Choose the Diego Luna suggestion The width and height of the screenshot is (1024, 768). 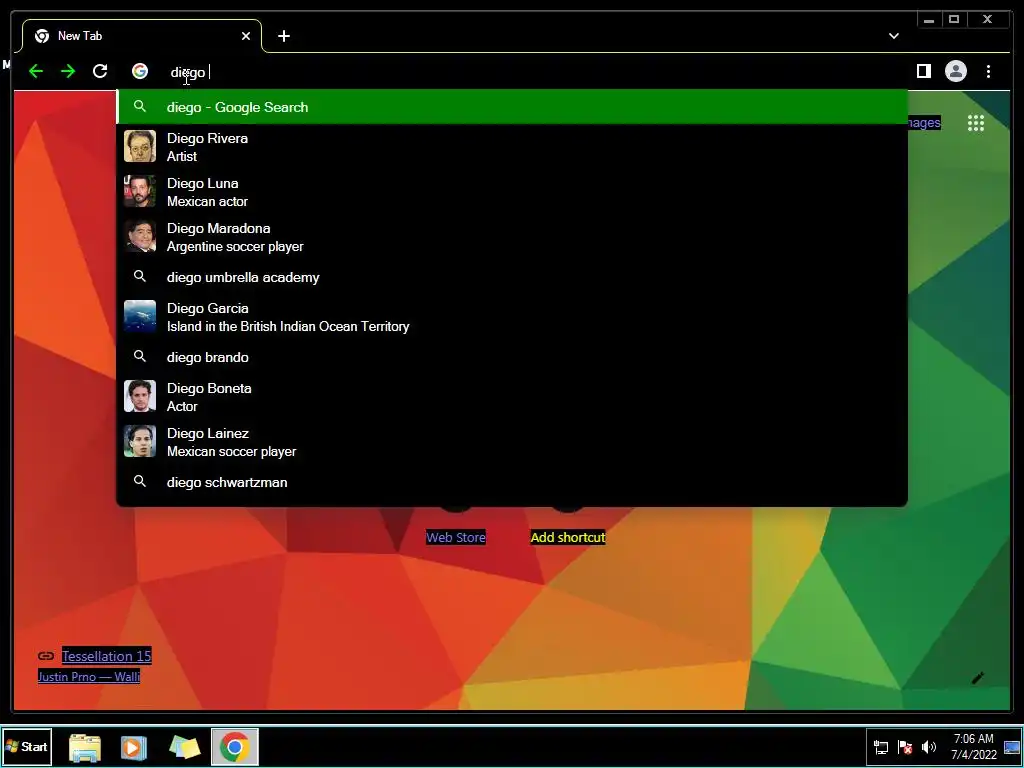(x=512, y=192)
